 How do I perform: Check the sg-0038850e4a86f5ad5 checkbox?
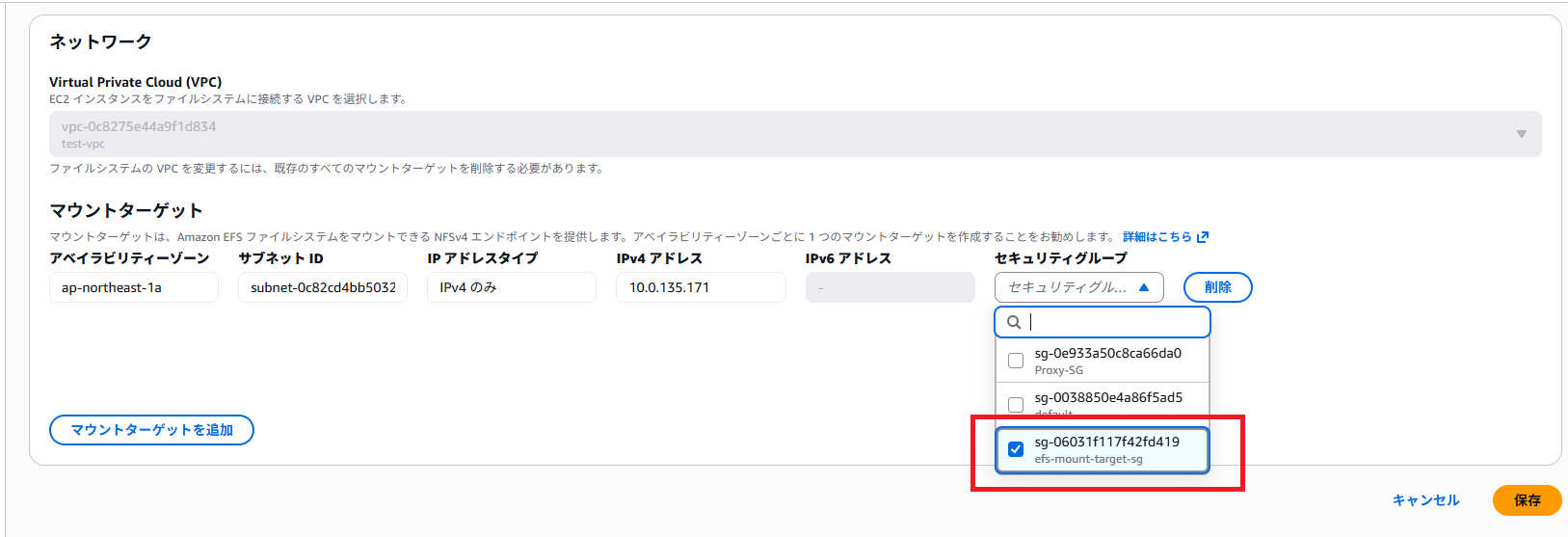tap(1015, 405)
